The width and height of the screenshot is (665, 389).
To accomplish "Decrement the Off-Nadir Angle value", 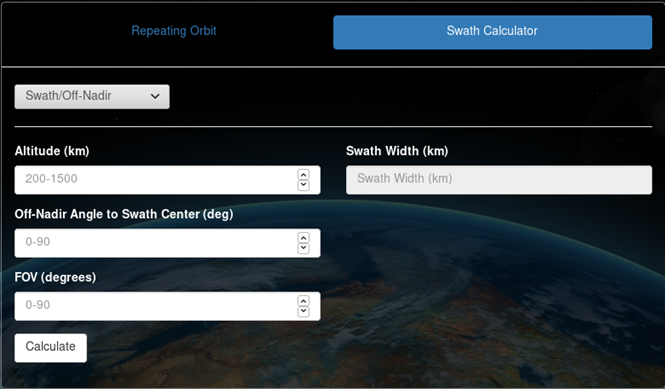I will point(303,249).
